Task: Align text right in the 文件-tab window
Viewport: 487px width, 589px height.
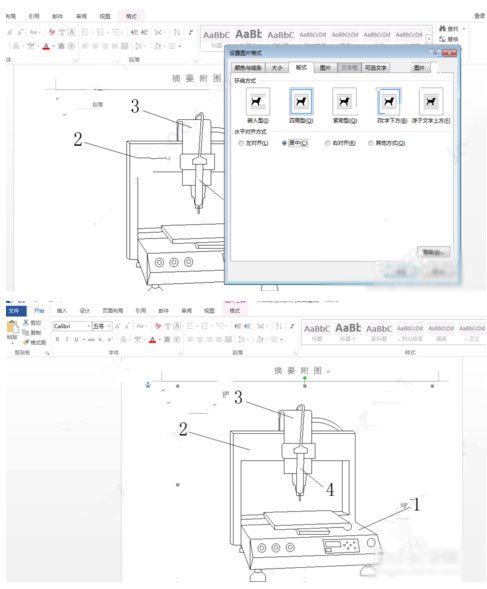Action: (x=209, y=340)
